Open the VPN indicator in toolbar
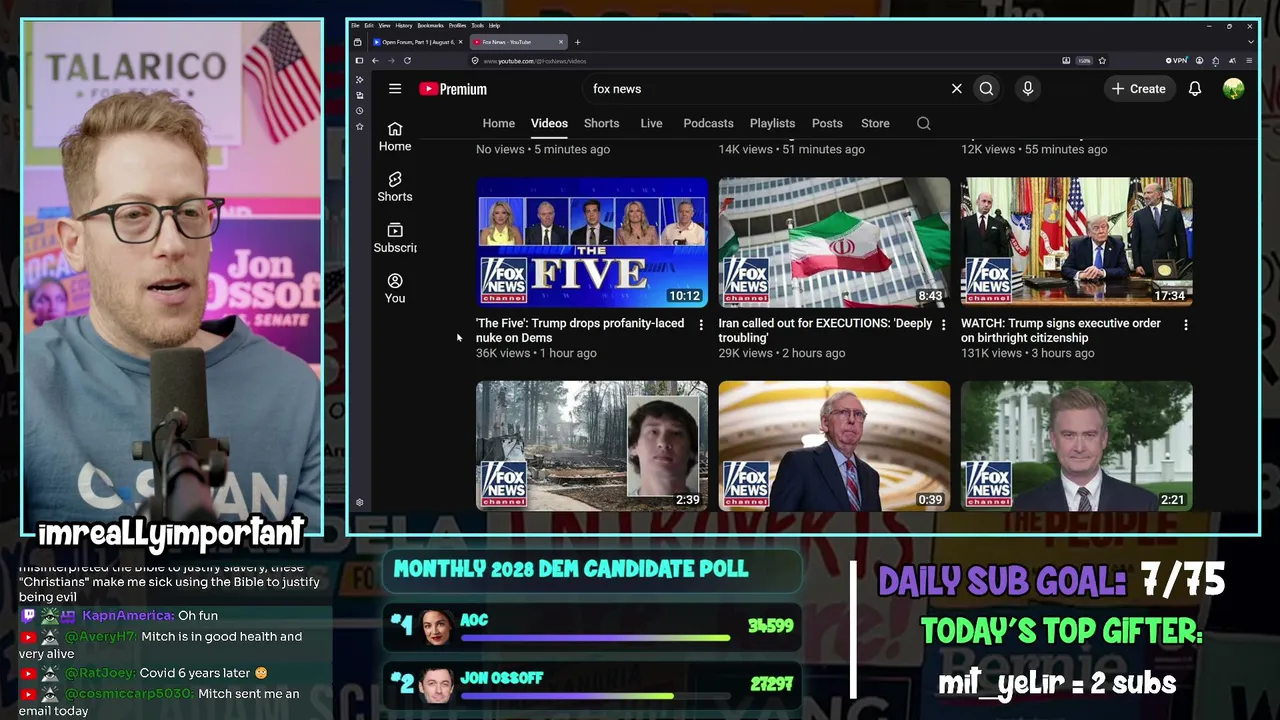This screenshot has height=720, width=1280. pyautogui.click(x=1176, y=61)
